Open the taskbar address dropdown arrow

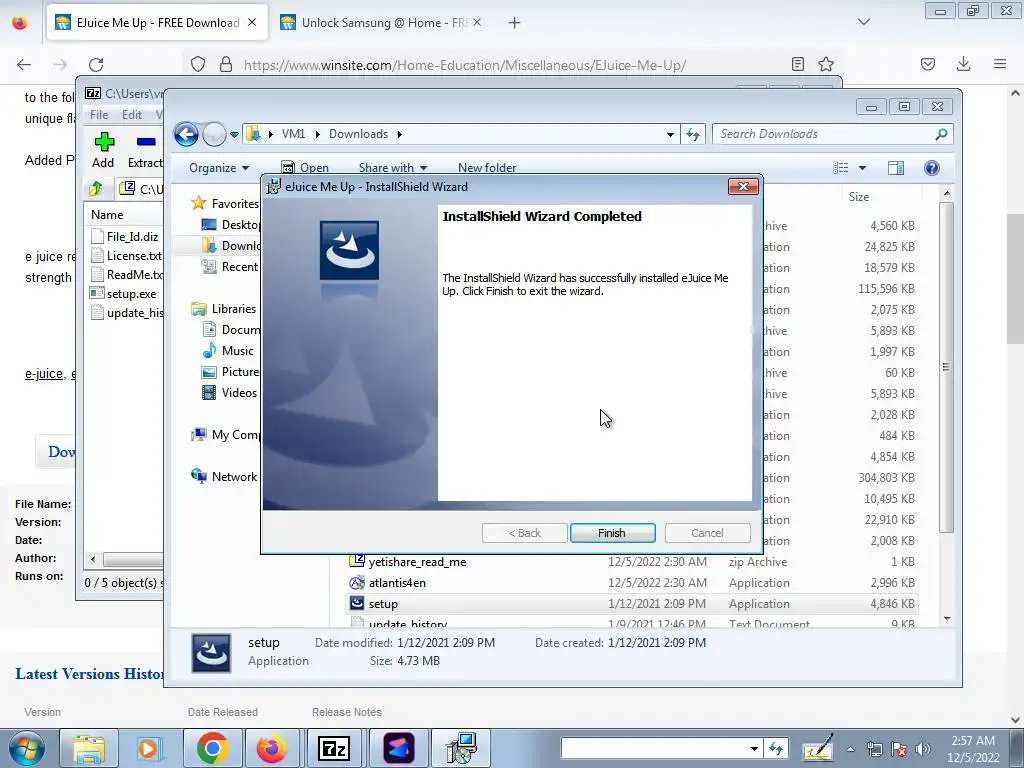(754, 748)
